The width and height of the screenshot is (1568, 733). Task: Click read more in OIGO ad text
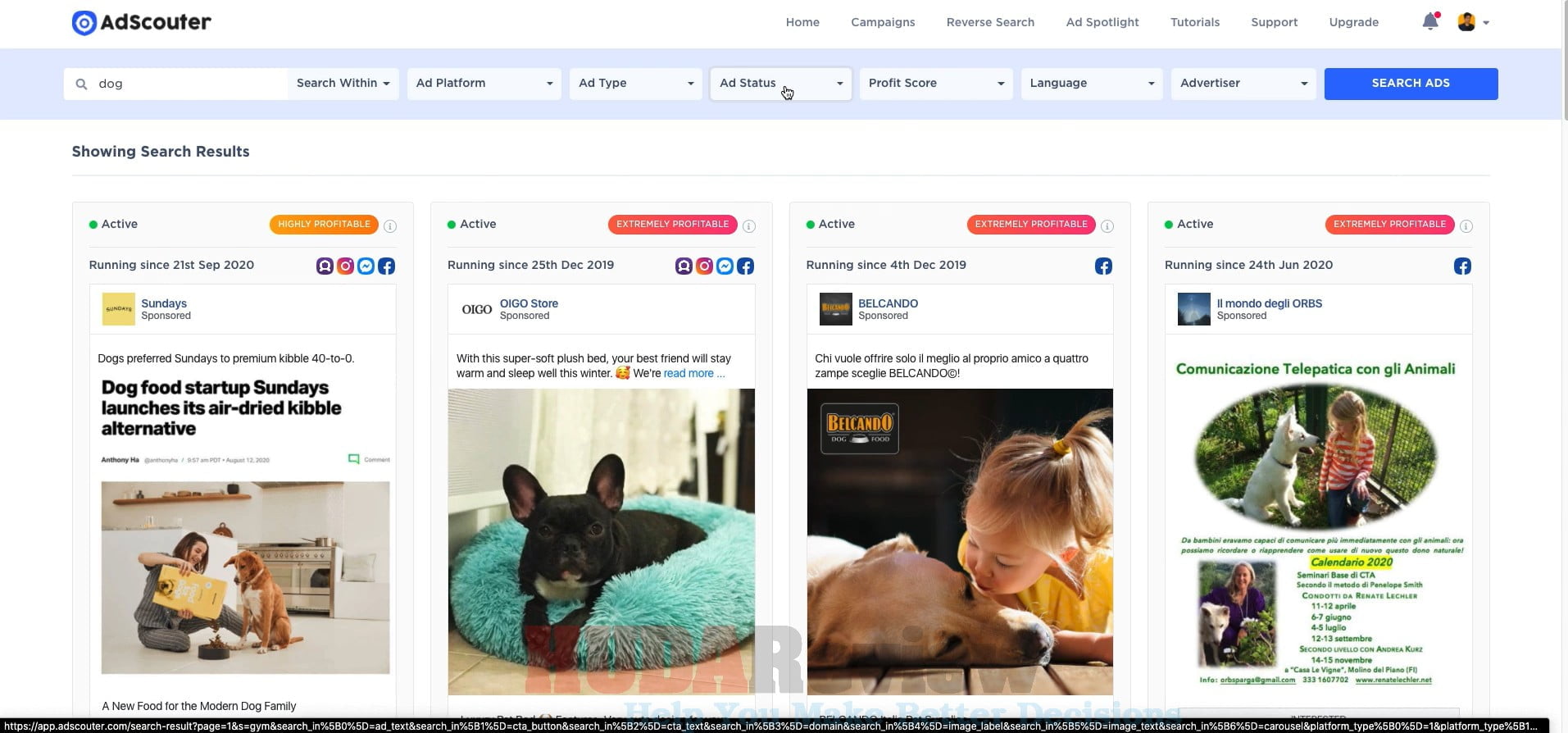[x=694, y=373]
